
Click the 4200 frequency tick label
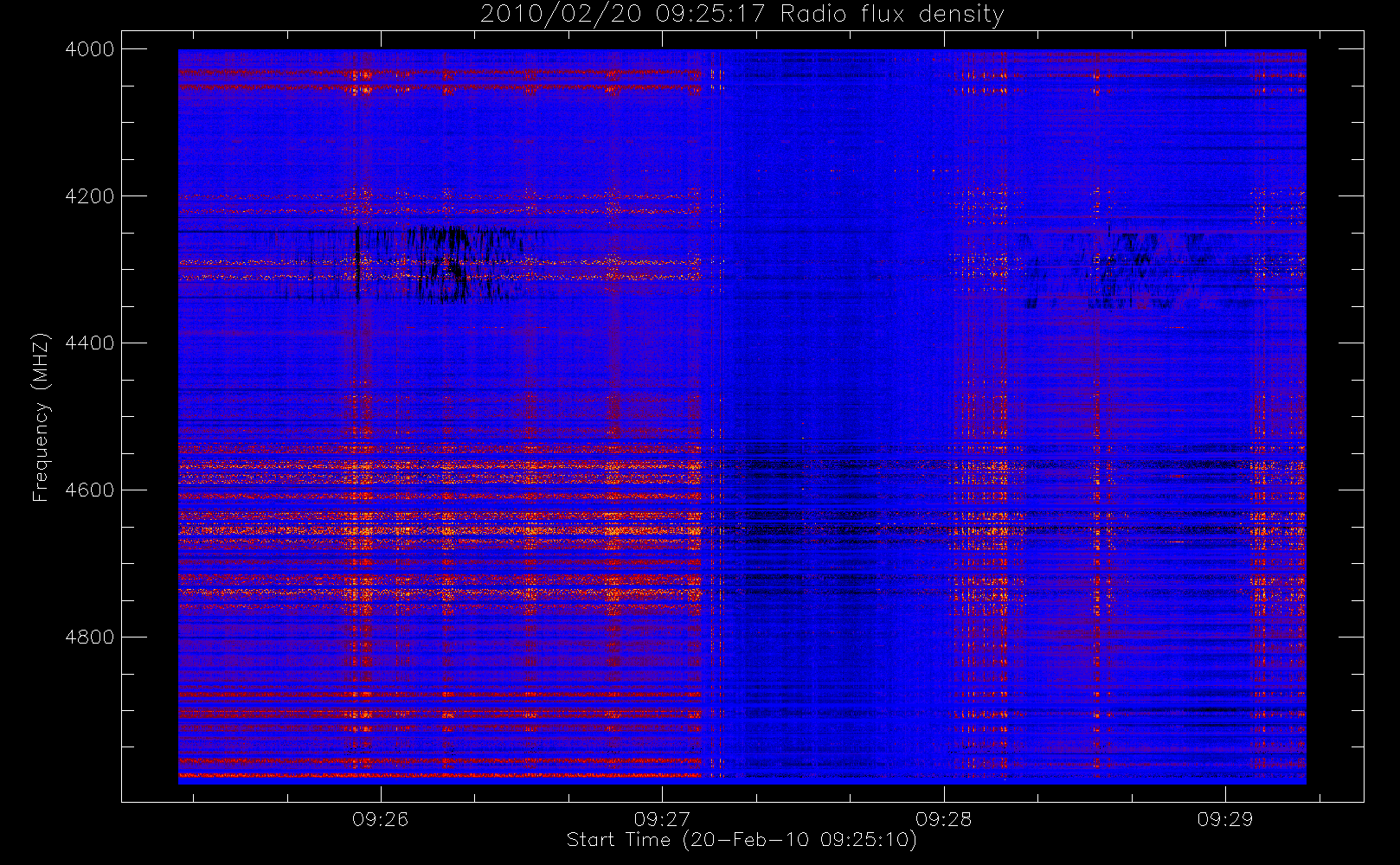coord(90,196)
